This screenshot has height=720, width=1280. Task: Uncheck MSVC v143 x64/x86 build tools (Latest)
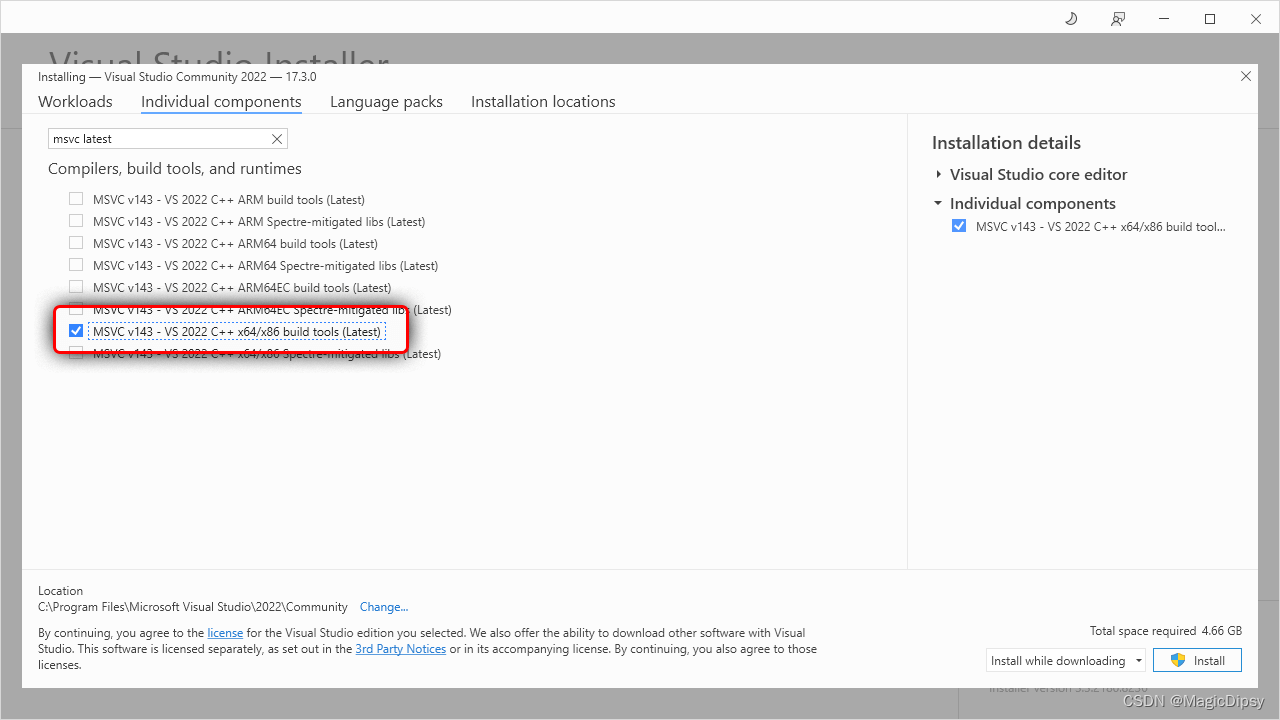75,330
